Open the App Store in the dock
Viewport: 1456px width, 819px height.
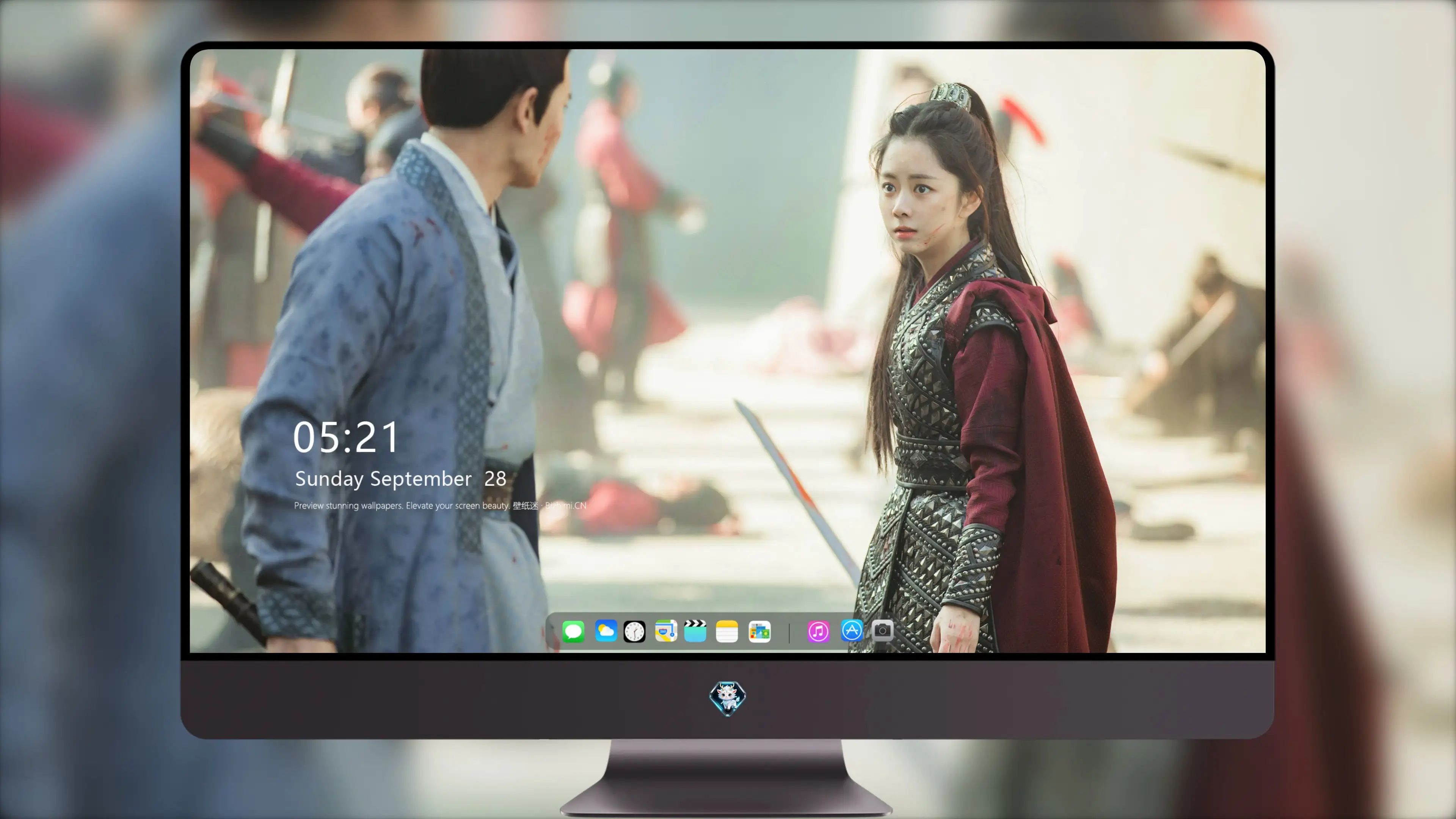tap(852, 630)
